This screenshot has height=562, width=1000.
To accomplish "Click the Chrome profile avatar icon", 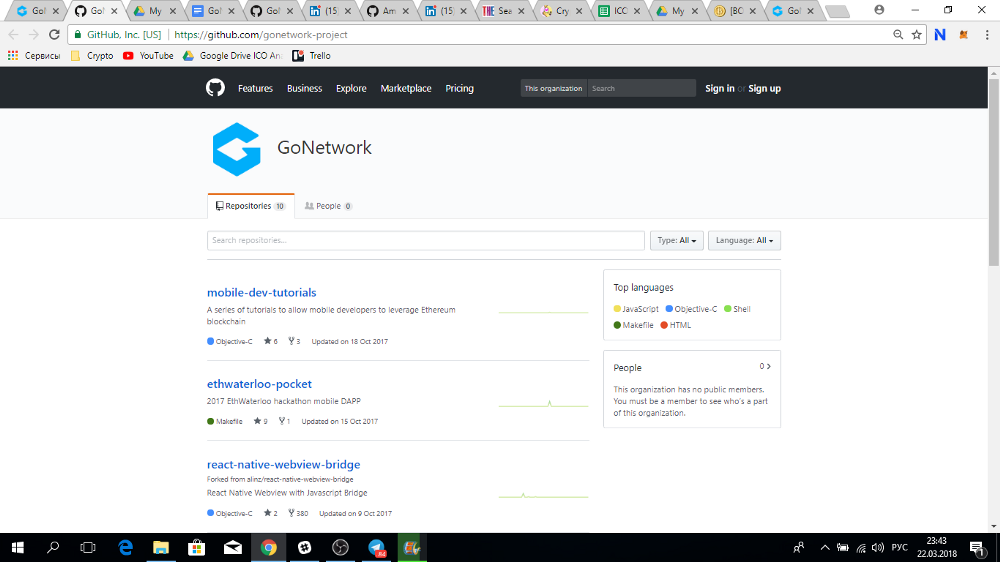I will [879, 10].
